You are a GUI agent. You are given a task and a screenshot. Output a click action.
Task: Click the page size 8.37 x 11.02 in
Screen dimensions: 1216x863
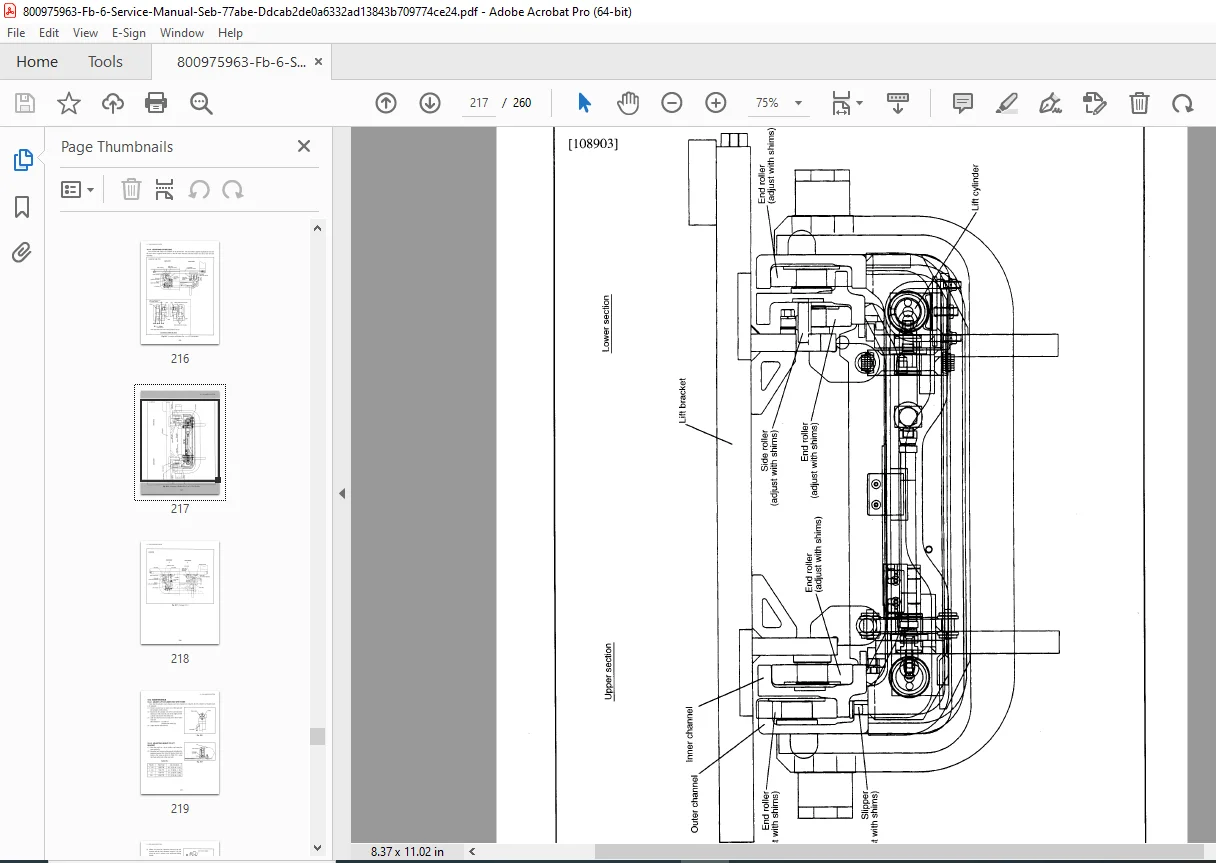[407, 852]
